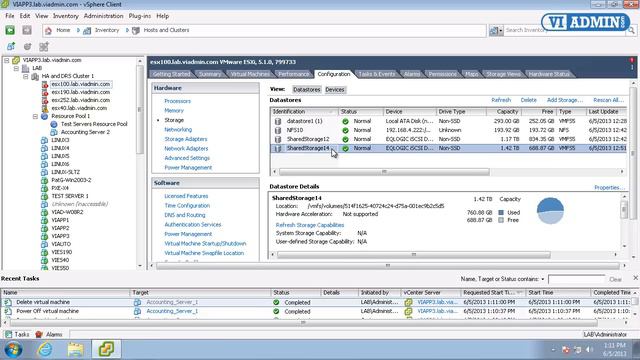This screenshot has height=360, width=640.
Task: Open the Administration menu
Action: (103, 16)
